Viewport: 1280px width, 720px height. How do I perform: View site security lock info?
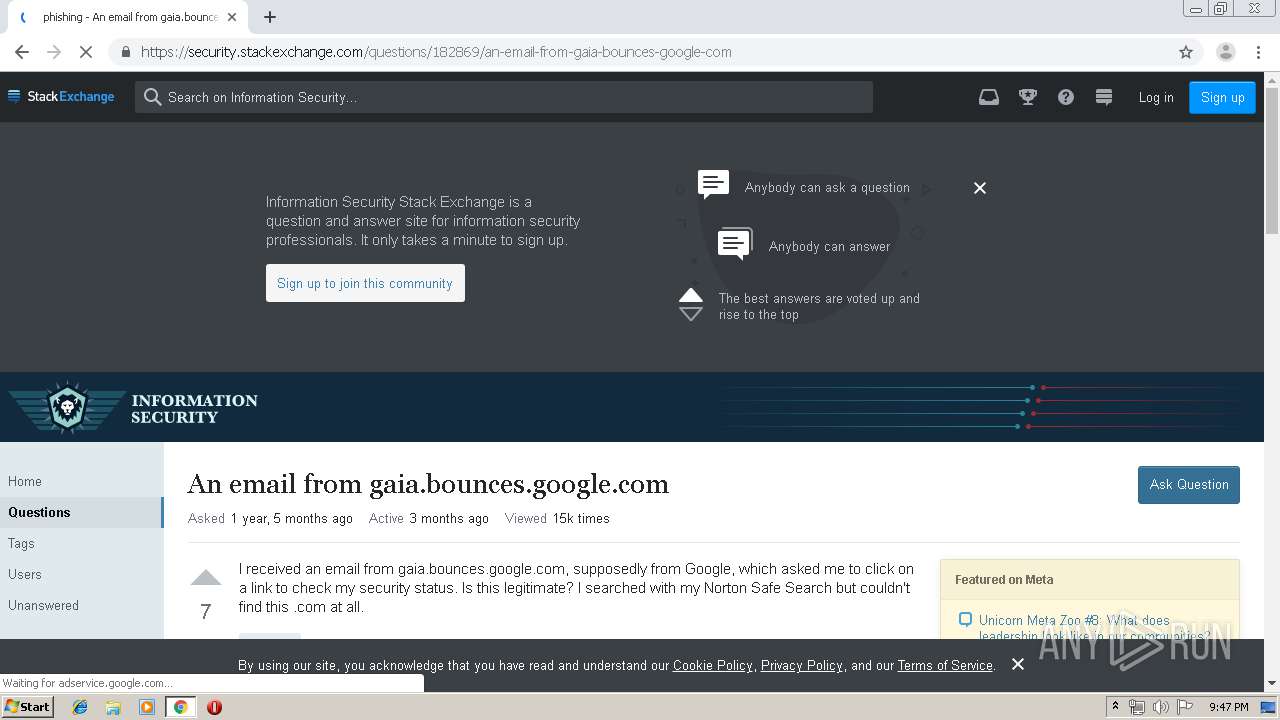(x=125, y=52)
